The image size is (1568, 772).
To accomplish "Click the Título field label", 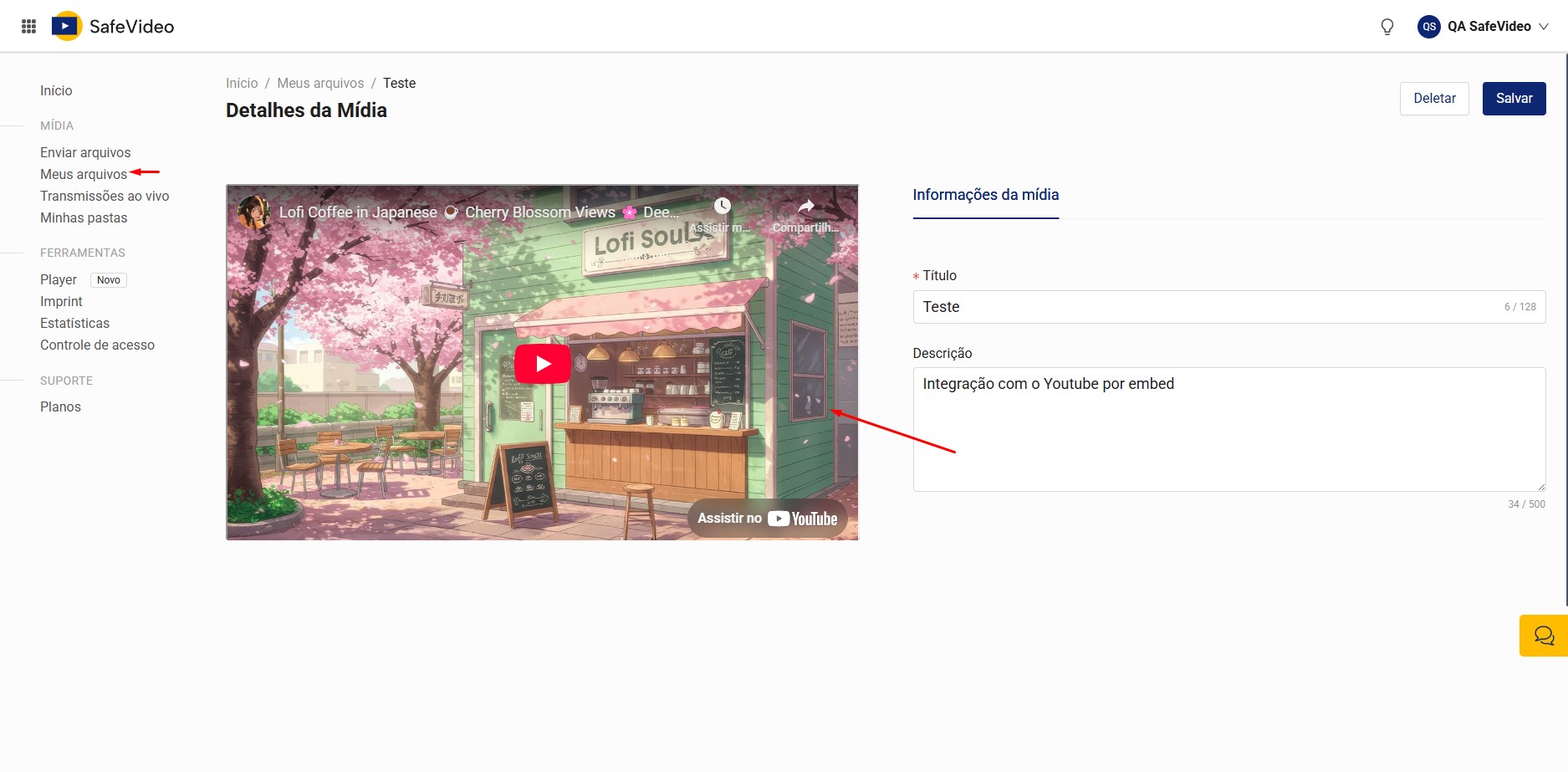I will pyautogui.click(x=939, y=275).
